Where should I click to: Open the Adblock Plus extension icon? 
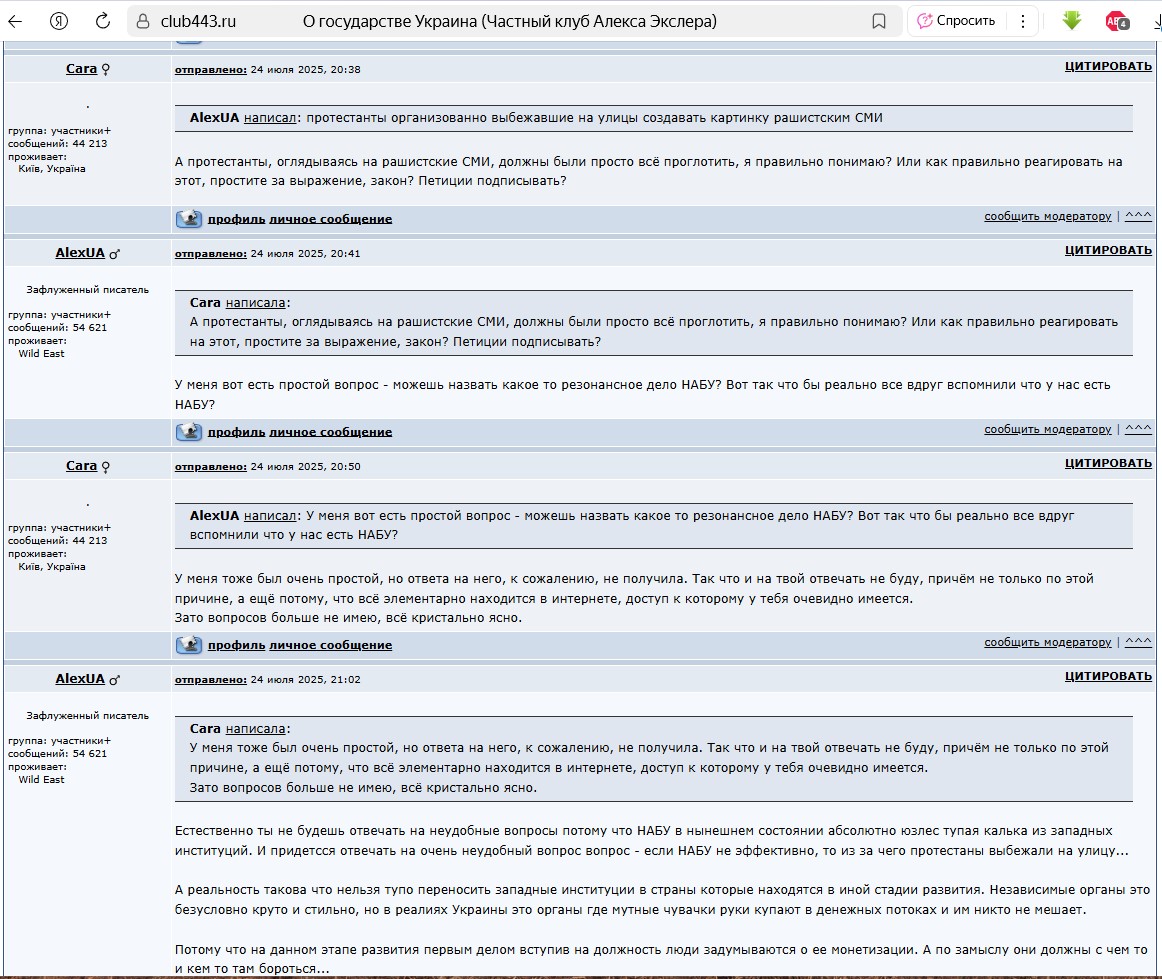(x=1116, y=21)
